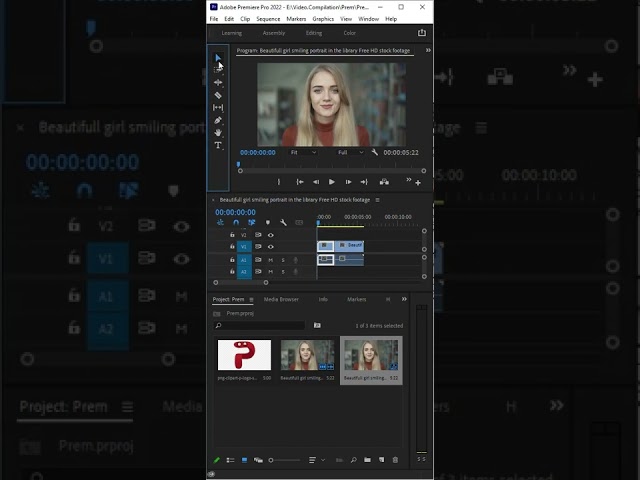Solo the A2 audio track
The width and height of the screenshot is (640, 480).
point(283,272)
